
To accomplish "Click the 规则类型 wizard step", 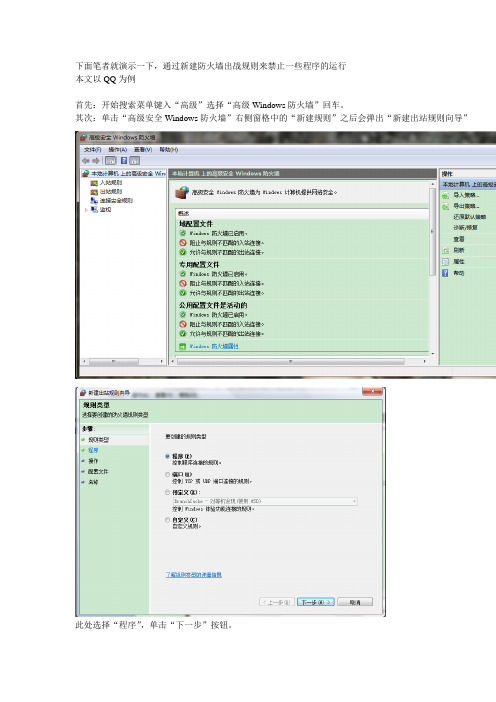I will pos(98,440).
